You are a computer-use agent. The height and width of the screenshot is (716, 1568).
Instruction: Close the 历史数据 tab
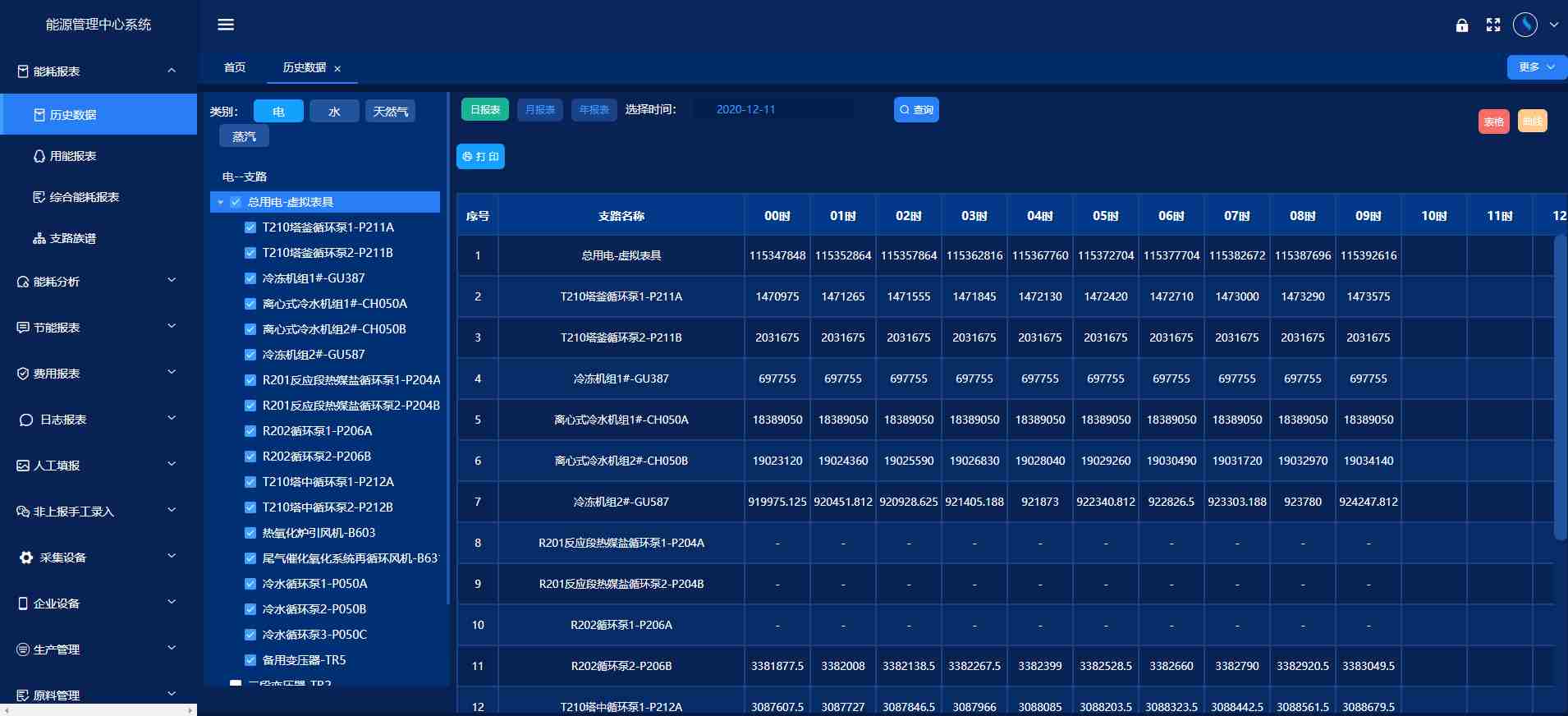337,69
